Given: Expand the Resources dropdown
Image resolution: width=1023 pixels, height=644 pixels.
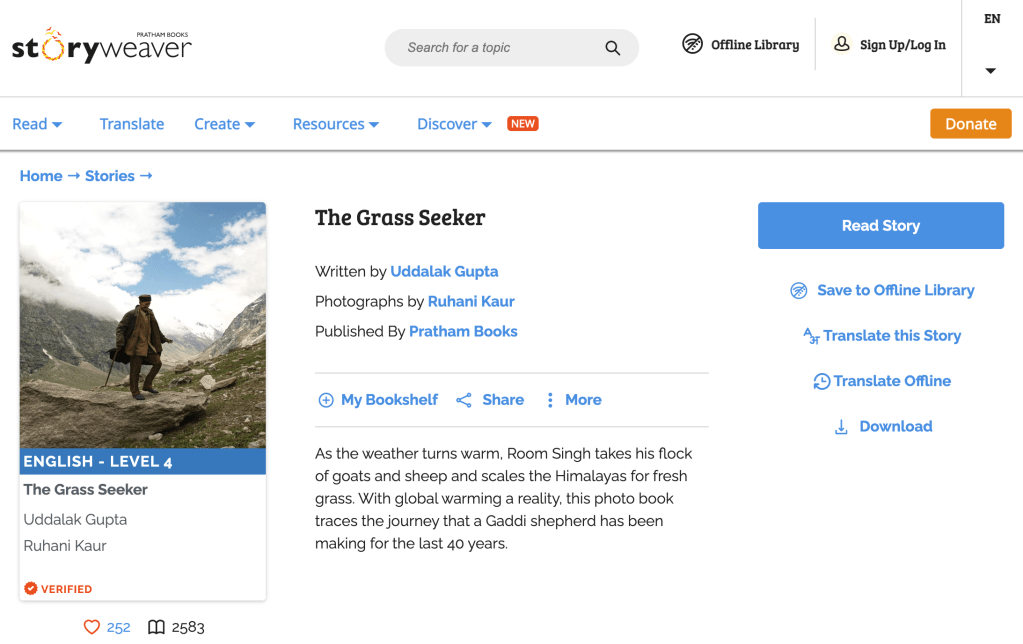Looking at the screenshot, I should (x=335, y=124).
